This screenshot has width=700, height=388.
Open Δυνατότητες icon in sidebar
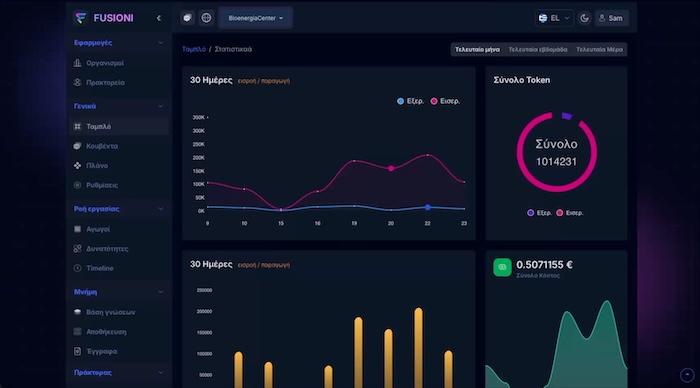click(x=77, y=249)
